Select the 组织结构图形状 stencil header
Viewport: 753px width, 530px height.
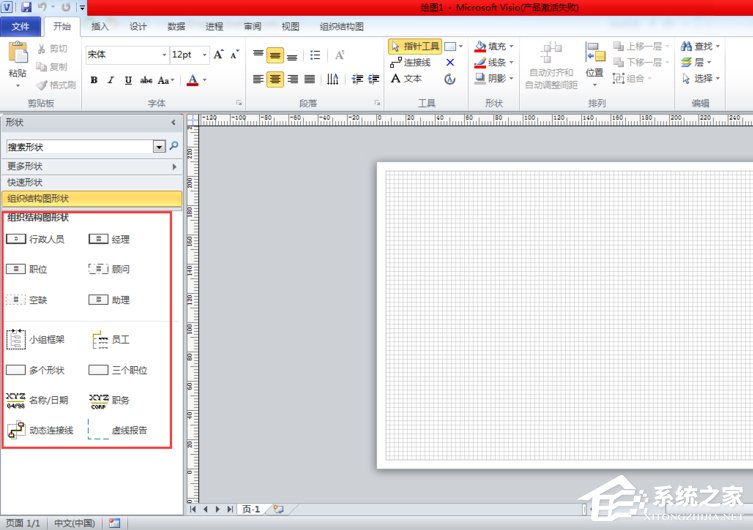tap(92, 198)
